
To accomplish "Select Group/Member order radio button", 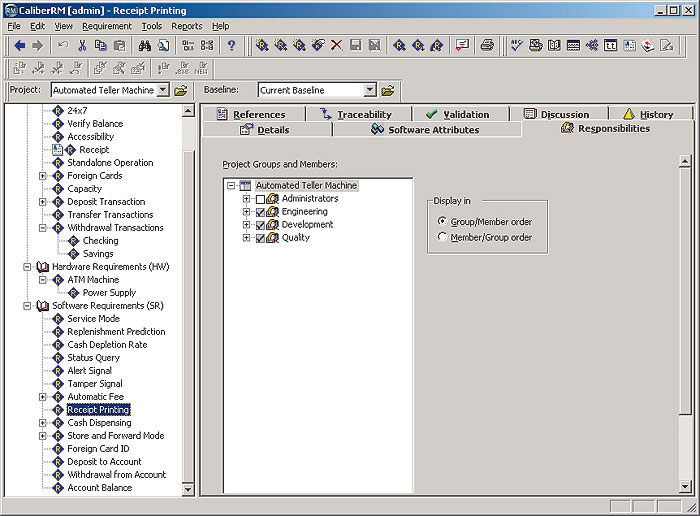I will [442, 221].
